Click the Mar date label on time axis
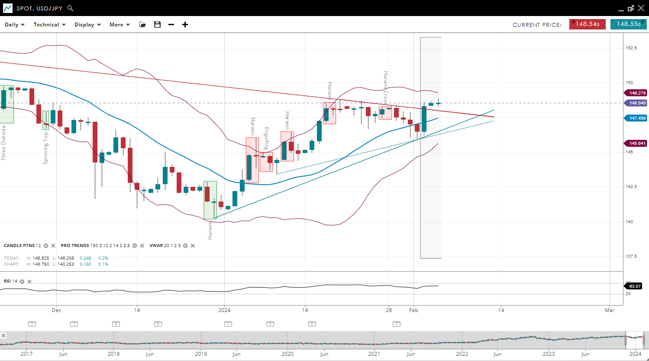Viewport: 649px width, 361px height. [x=609, y=310]
